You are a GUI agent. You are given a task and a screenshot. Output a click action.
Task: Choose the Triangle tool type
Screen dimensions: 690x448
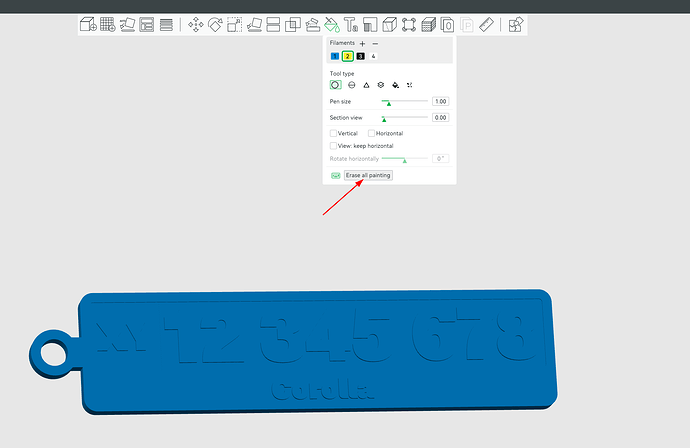click(366, 85)
